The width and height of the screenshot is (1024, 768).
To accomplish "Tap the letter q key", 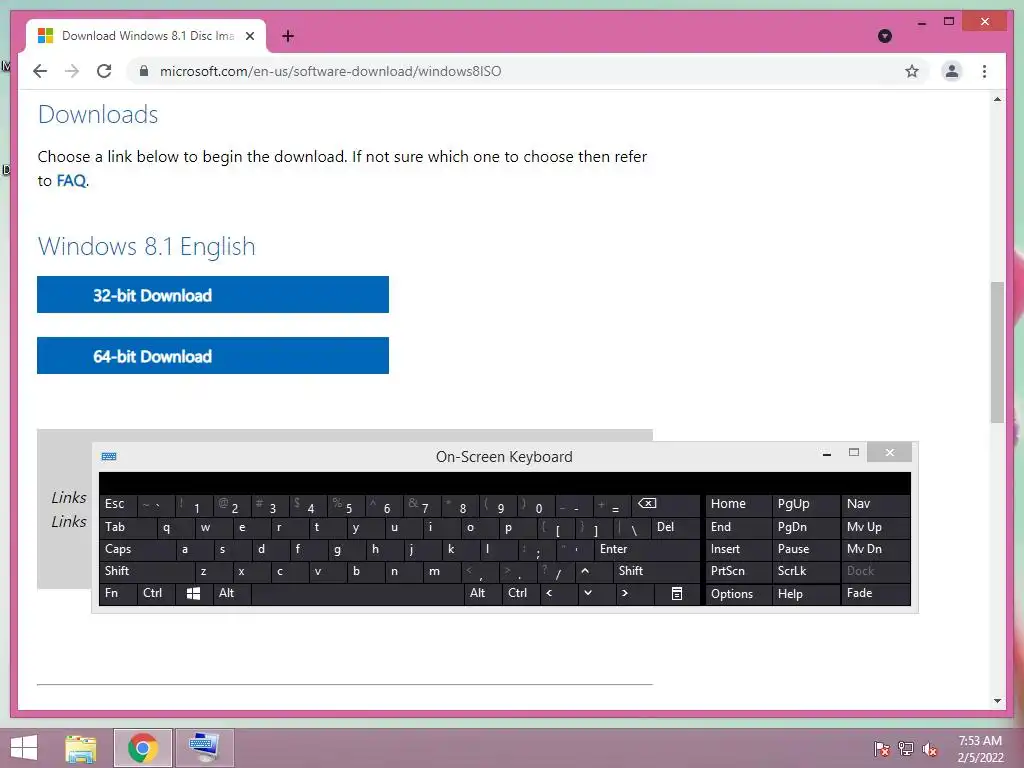I will 176,528.
